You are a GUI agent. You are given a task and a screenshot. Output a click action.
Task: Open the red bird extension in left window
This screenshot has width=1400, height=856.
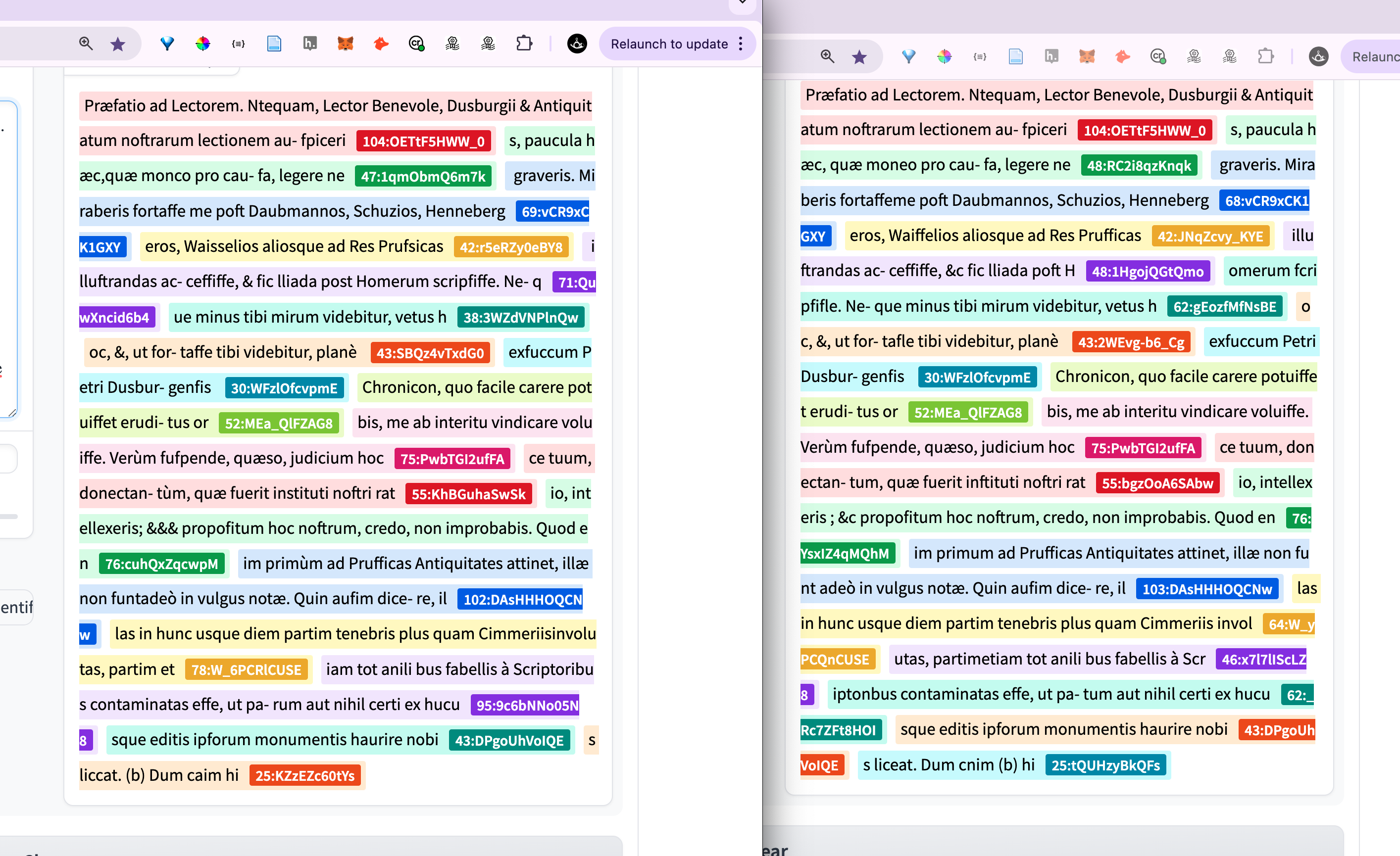point(381,44)
